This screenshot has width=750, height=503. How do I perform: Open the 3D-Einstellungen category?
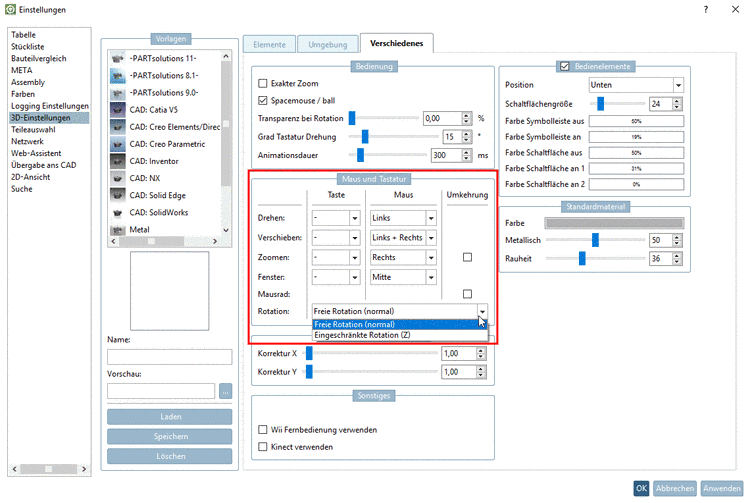click(x=49, y=118)
